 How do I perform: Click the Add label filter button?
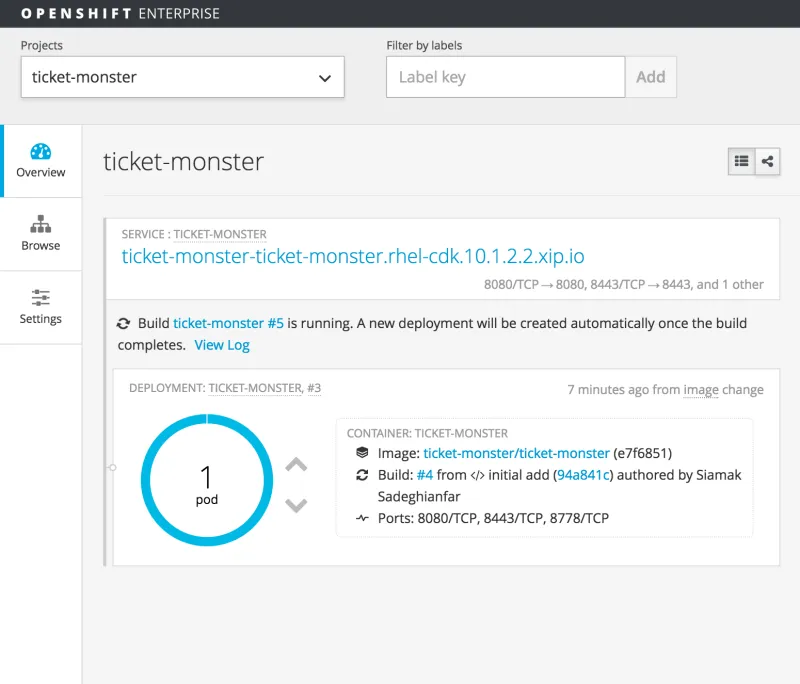[650, 77]
